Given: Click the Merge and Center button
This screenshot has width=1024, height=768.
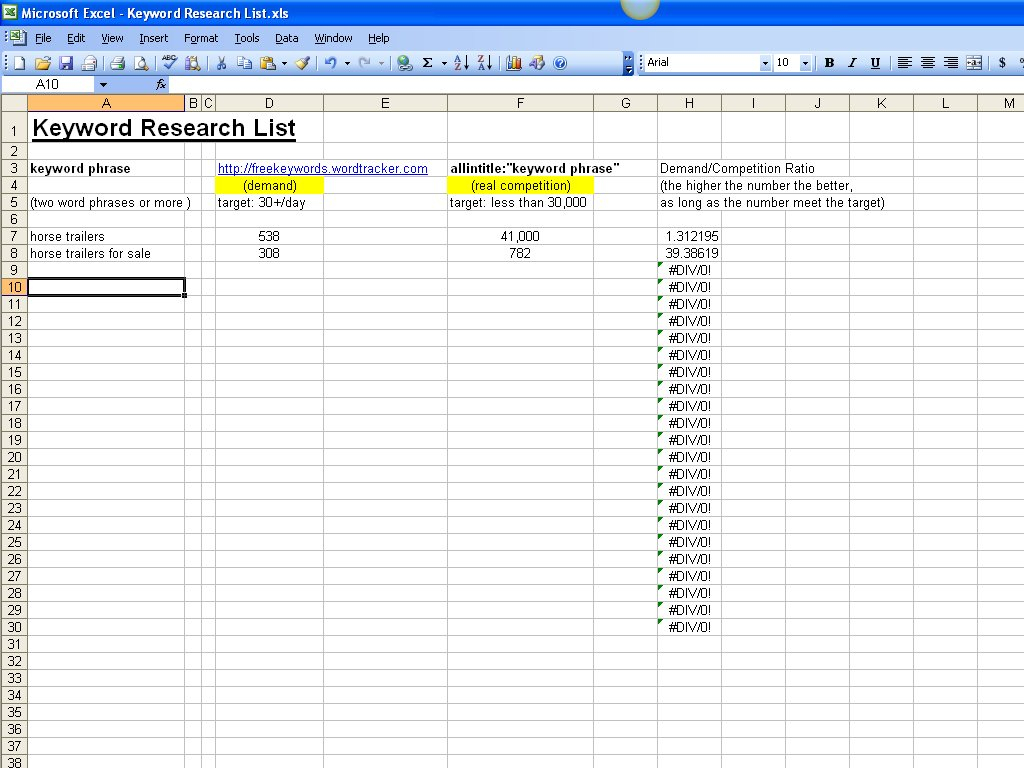Looking at the screenshot, I should [x=973, y=63].
